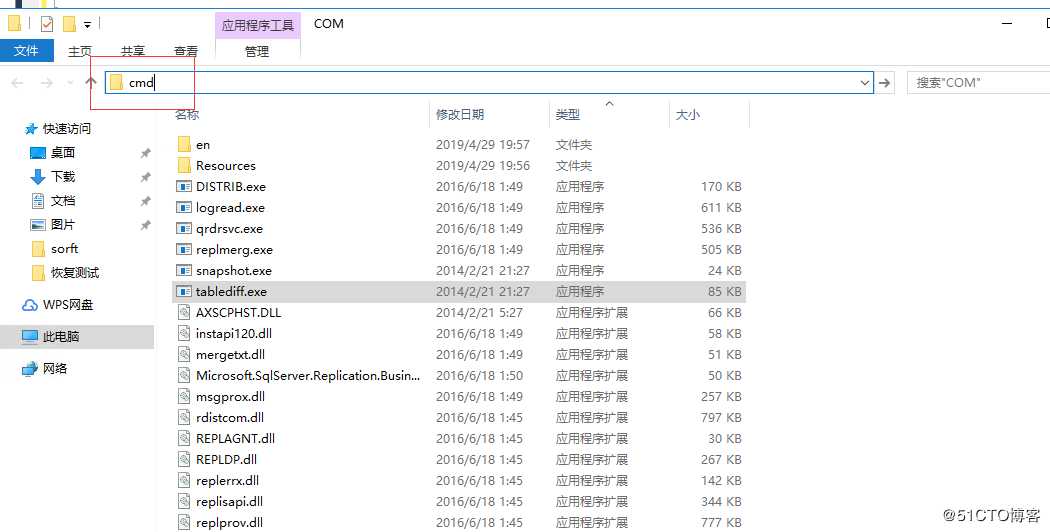Click the pin icon next to 桌面

pyautogui.click(x=145, y=153)
